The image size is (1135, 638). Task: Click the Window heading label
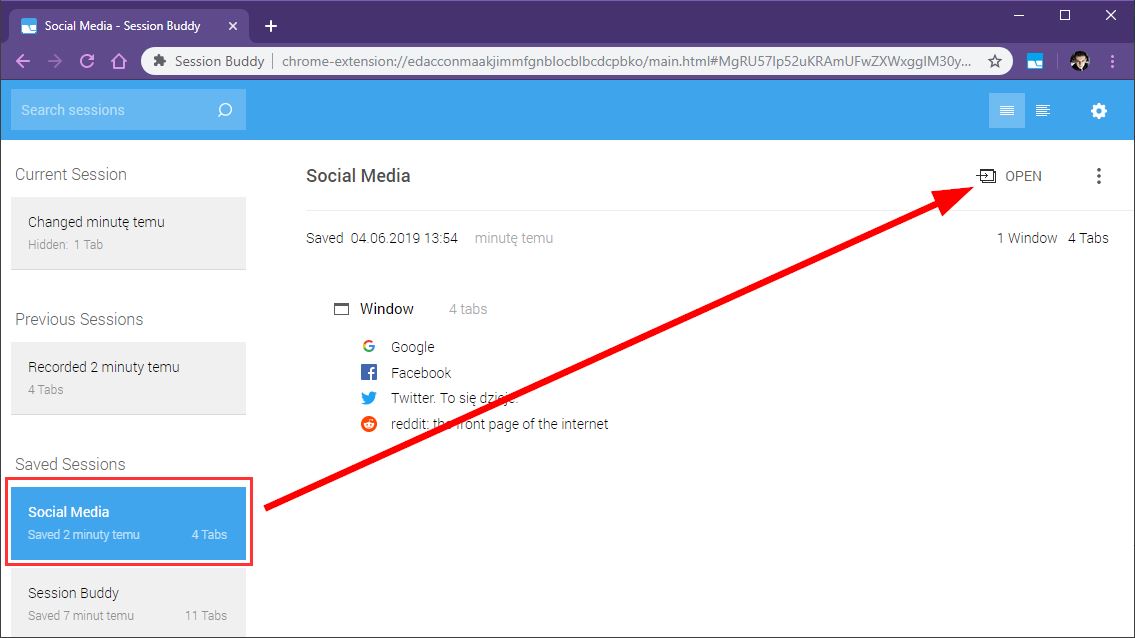[x=387, y=309]
